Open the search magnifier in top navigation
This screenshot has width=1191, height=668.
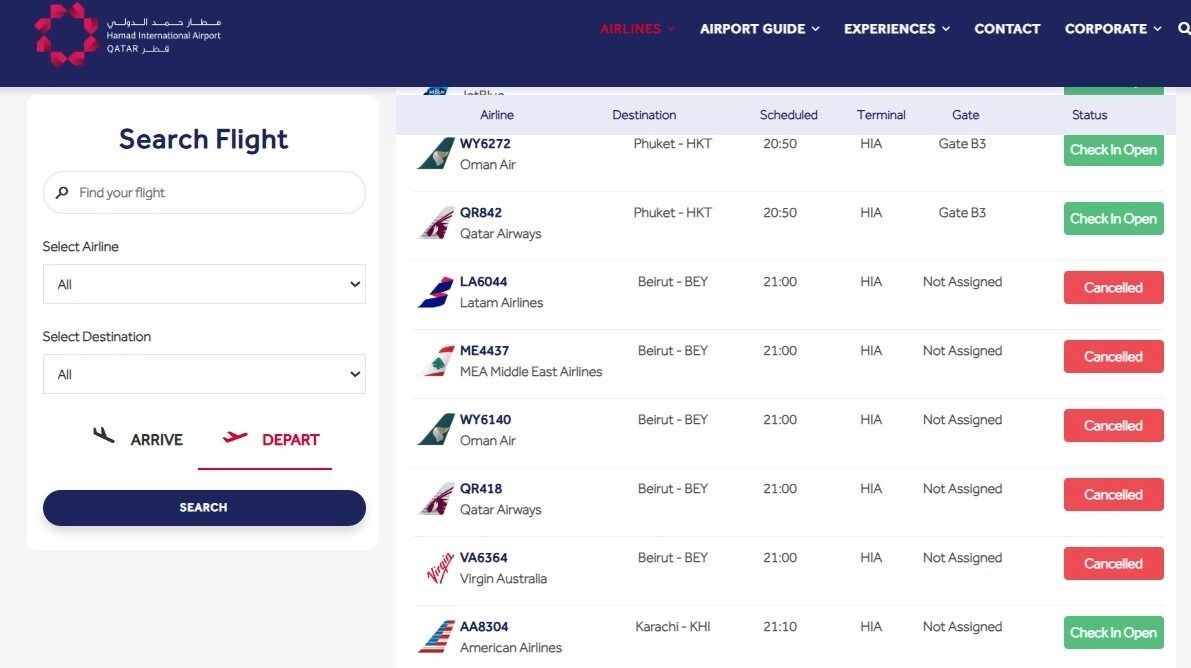pyautogui.click(x=1184, y=29)
